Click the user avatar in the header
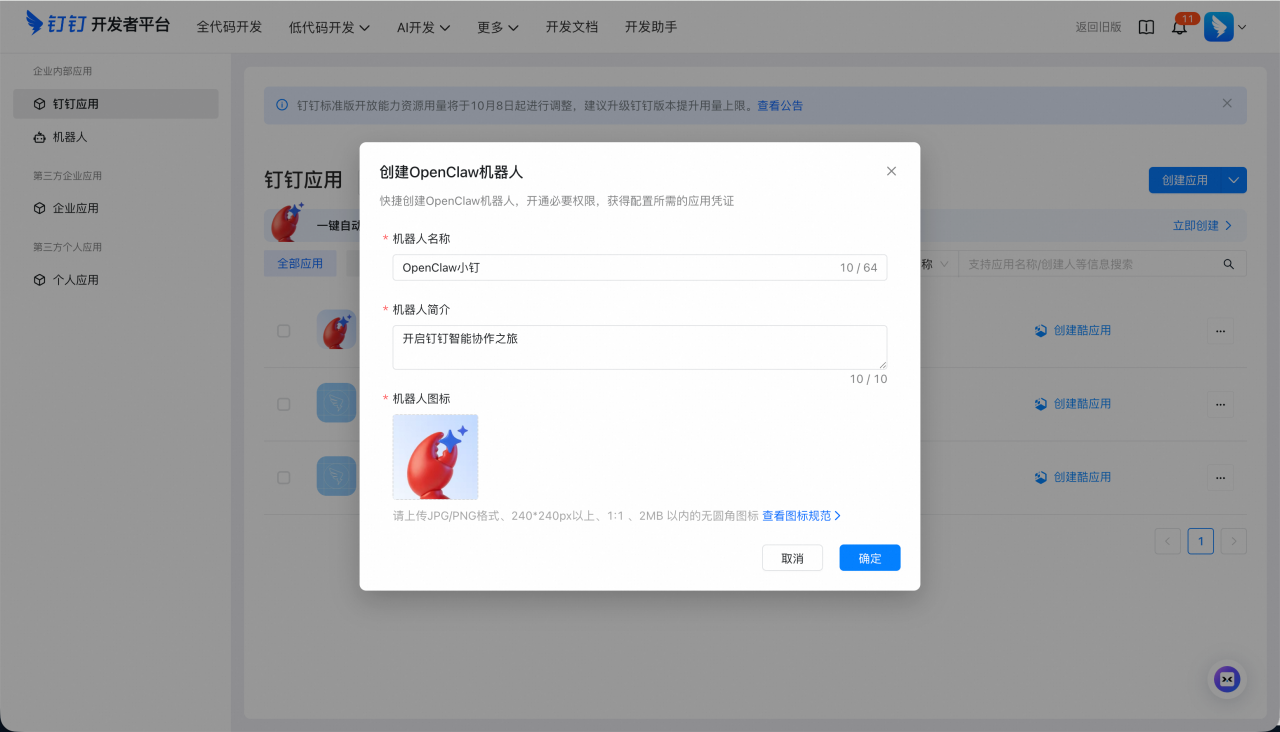 1218,27
